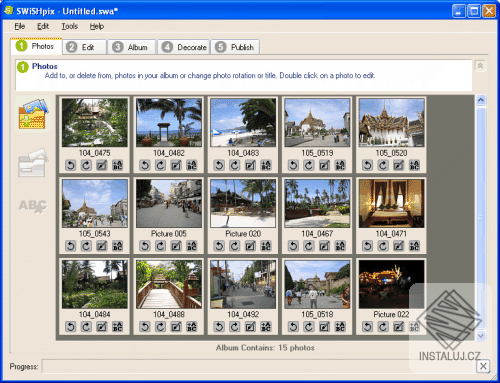
Task: Rotate photo 104_0482 counter-clockwise
Action: pos(145,165)
